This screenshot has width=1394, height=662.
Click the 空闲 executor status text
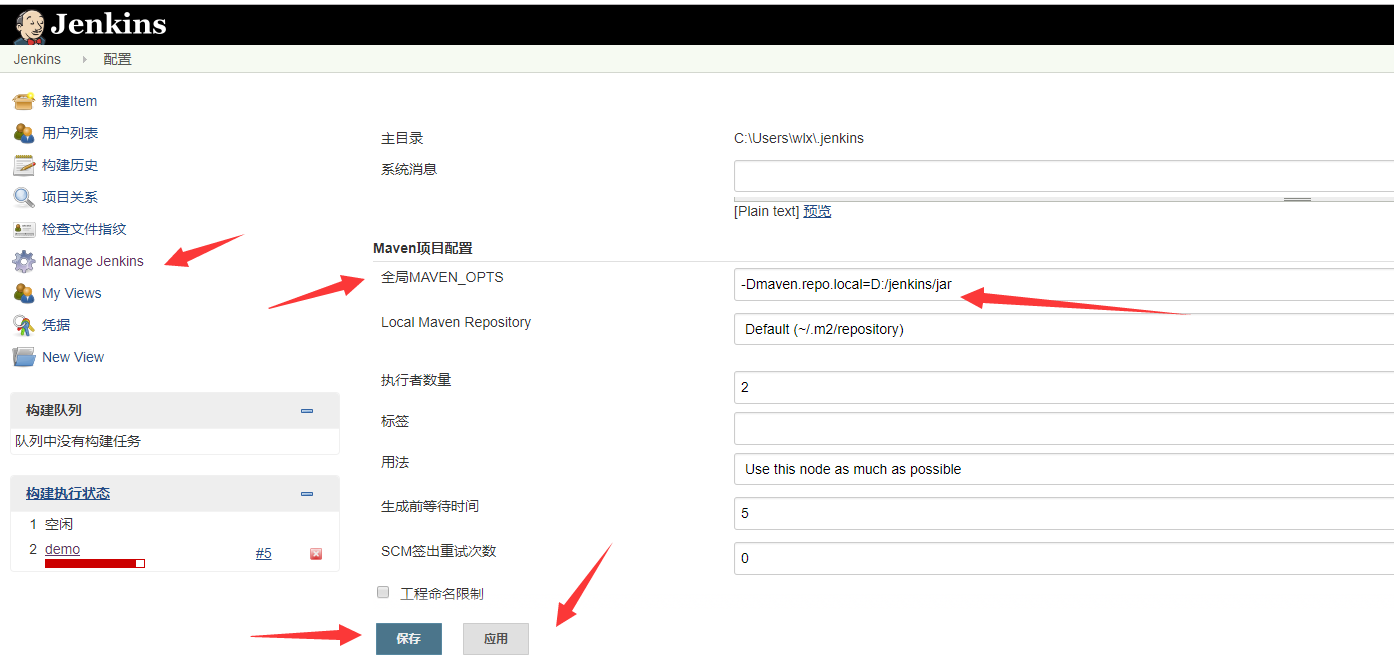(x=59, y=524)
